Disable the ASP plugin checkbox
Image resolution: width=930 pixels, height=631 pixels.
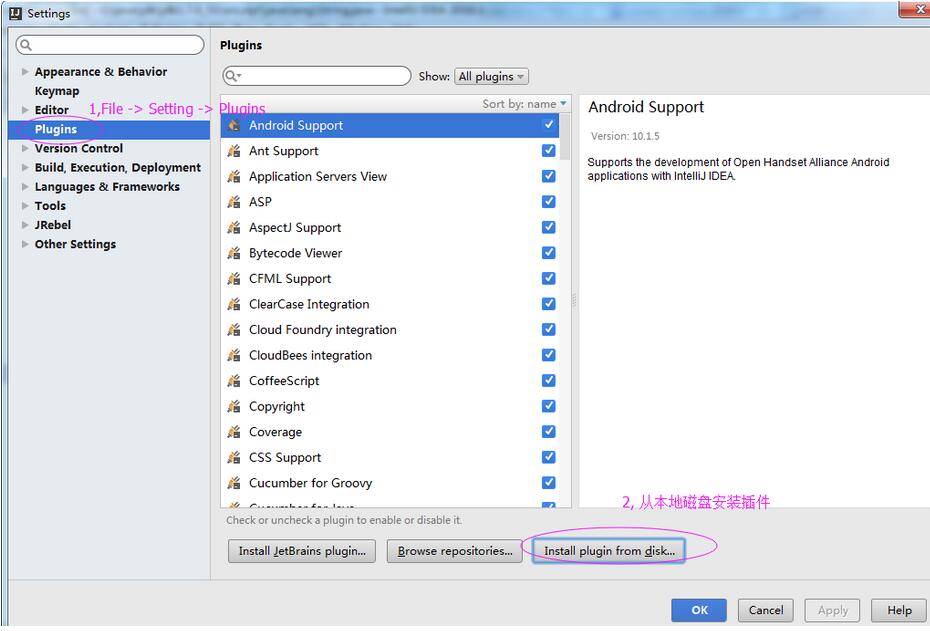[549, 202]
